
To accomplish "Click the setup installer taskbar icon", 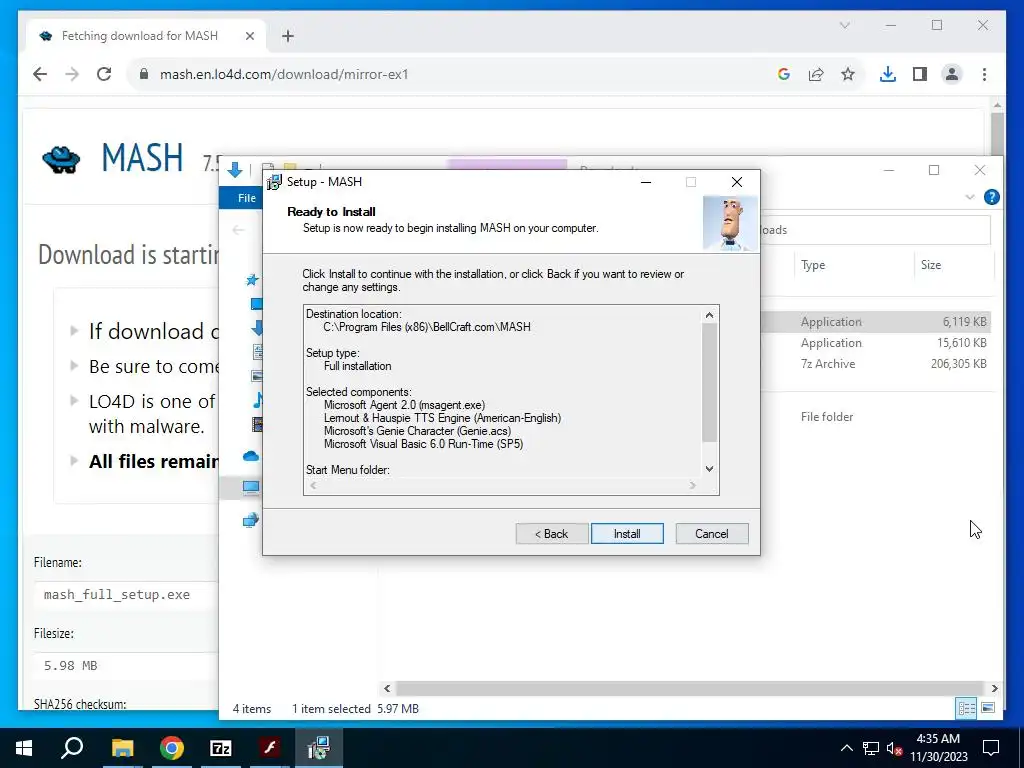I will pyautogui.click(x=319, y=748).
